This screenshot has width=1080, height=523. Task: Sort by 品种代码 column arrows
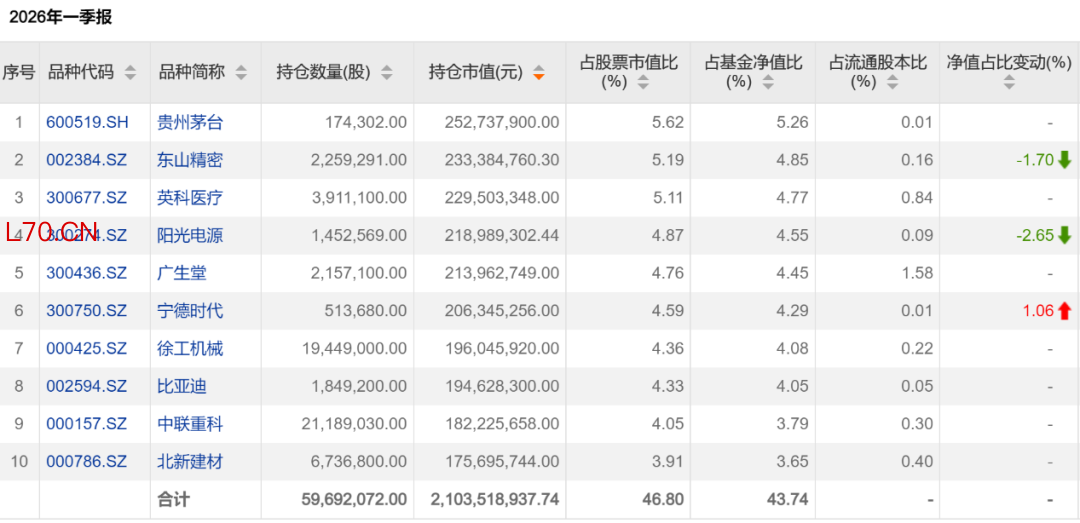click(130, 72)
